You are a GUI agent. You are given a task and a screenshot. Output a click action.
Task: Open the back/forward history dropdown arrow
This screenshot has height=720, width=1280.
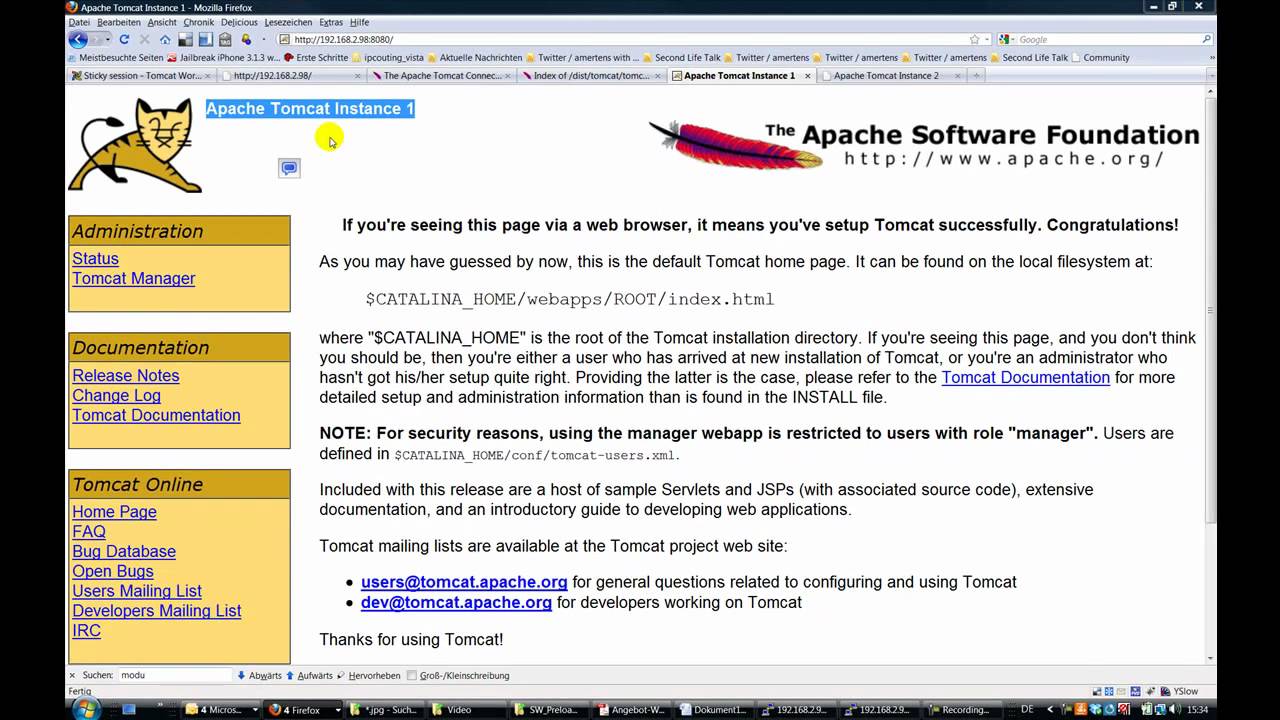click(x=106, y=39)
